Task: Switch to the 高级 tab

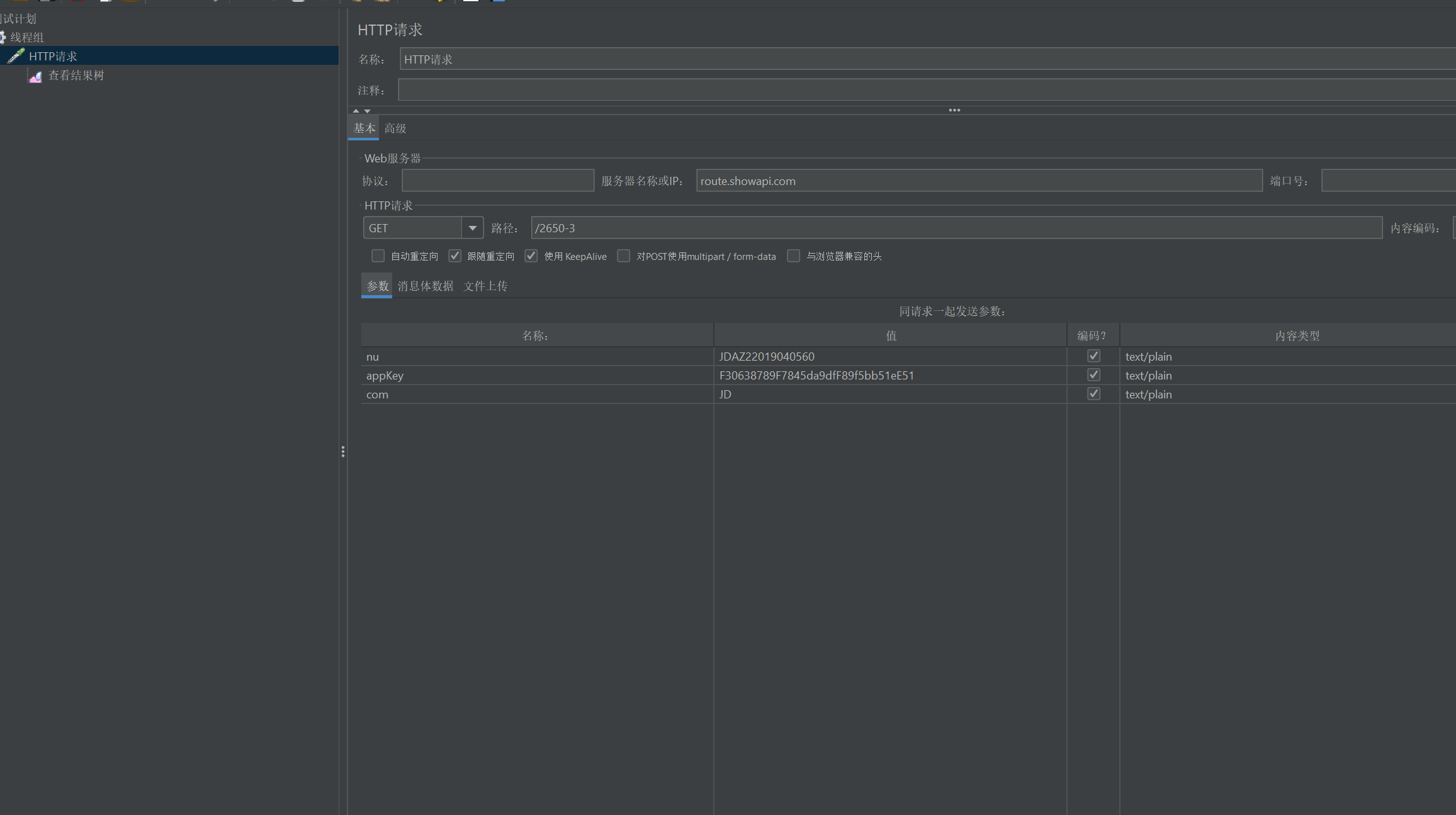Action: (395, 128)
